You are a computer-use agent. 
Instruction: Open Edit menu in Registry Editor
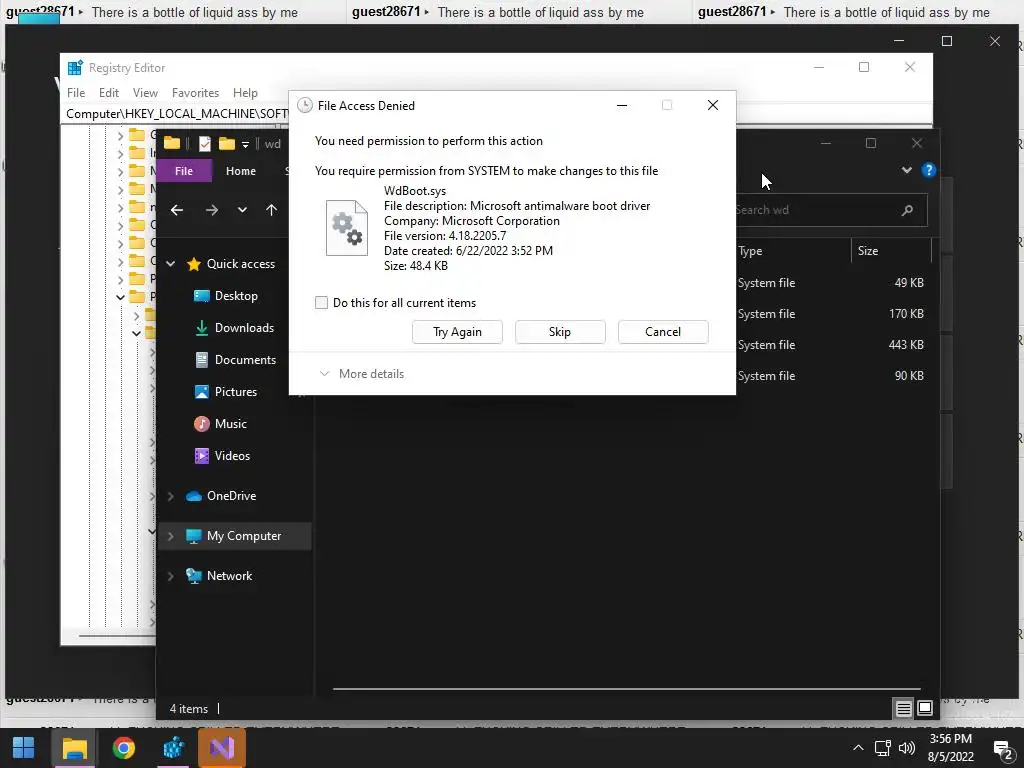point(108,93)
